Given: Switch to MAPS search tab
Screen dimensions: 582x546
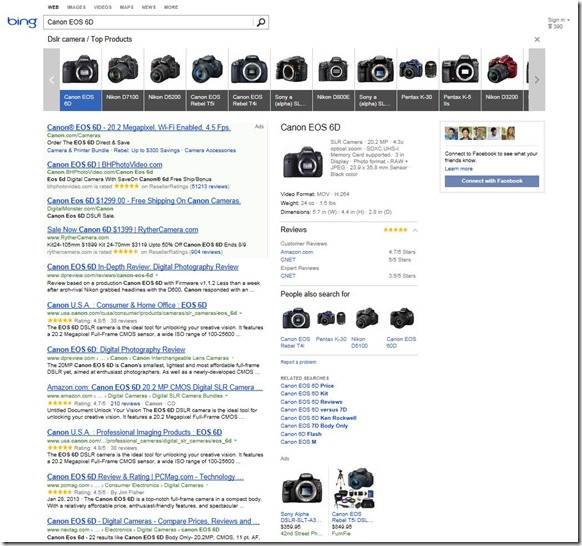Looking at the screenshot, I should [x=127, y=7].
